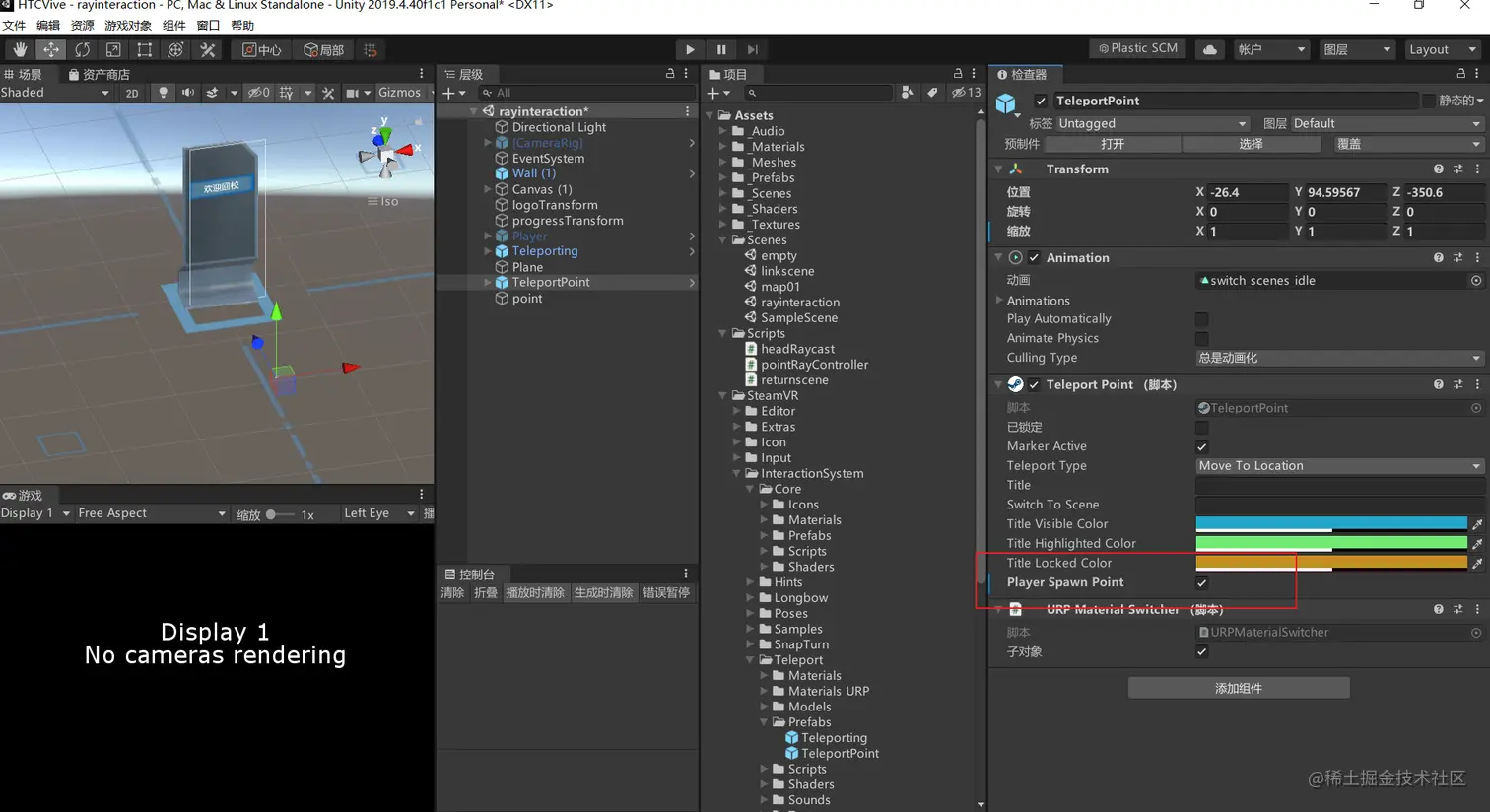Open the cloud services icon

pos(1210,49)
